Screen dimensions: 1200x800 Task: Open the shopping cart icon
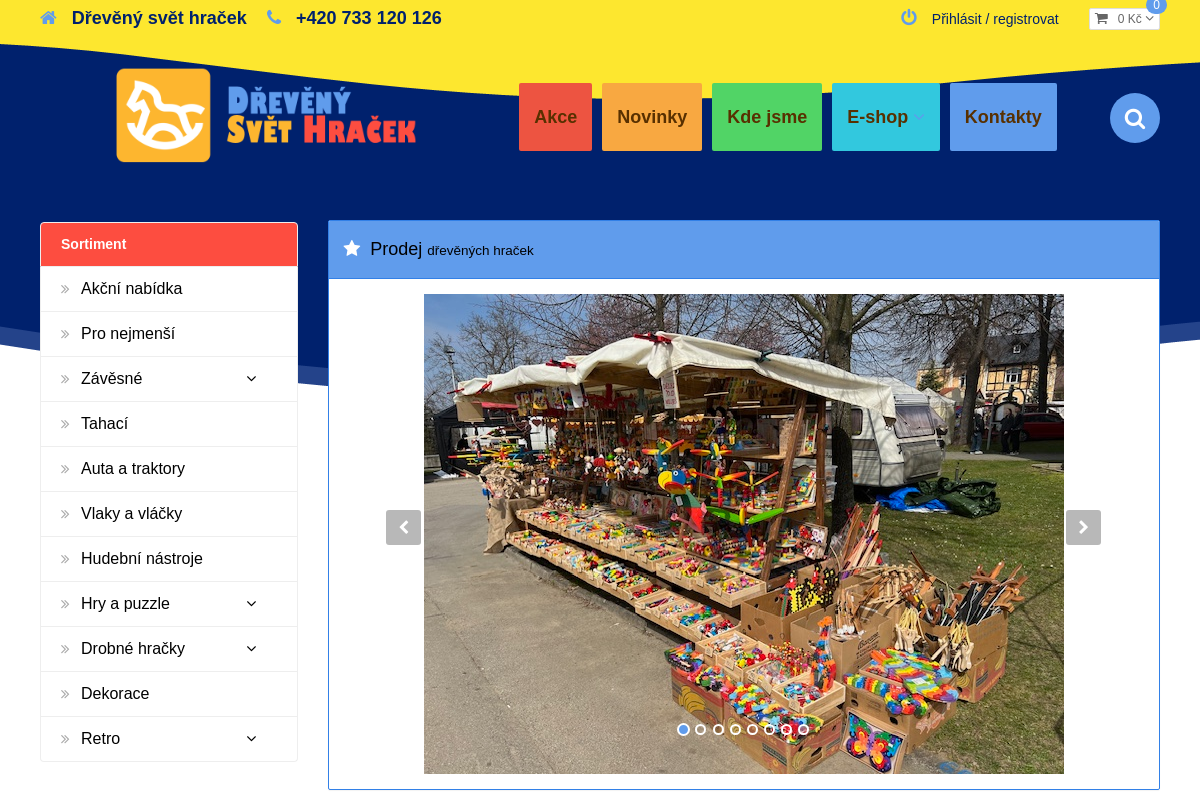(1101, 19)
